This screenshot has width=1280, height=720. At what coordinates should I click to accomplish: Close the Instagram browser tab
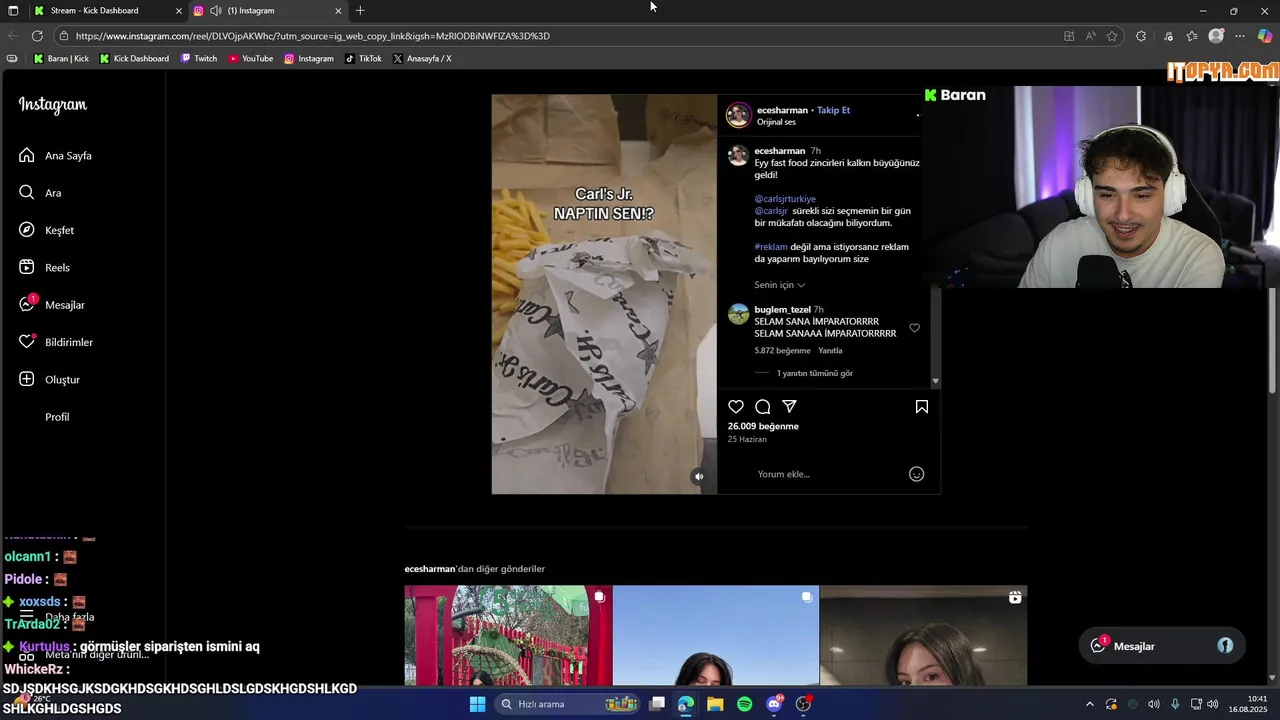point(338,10)
